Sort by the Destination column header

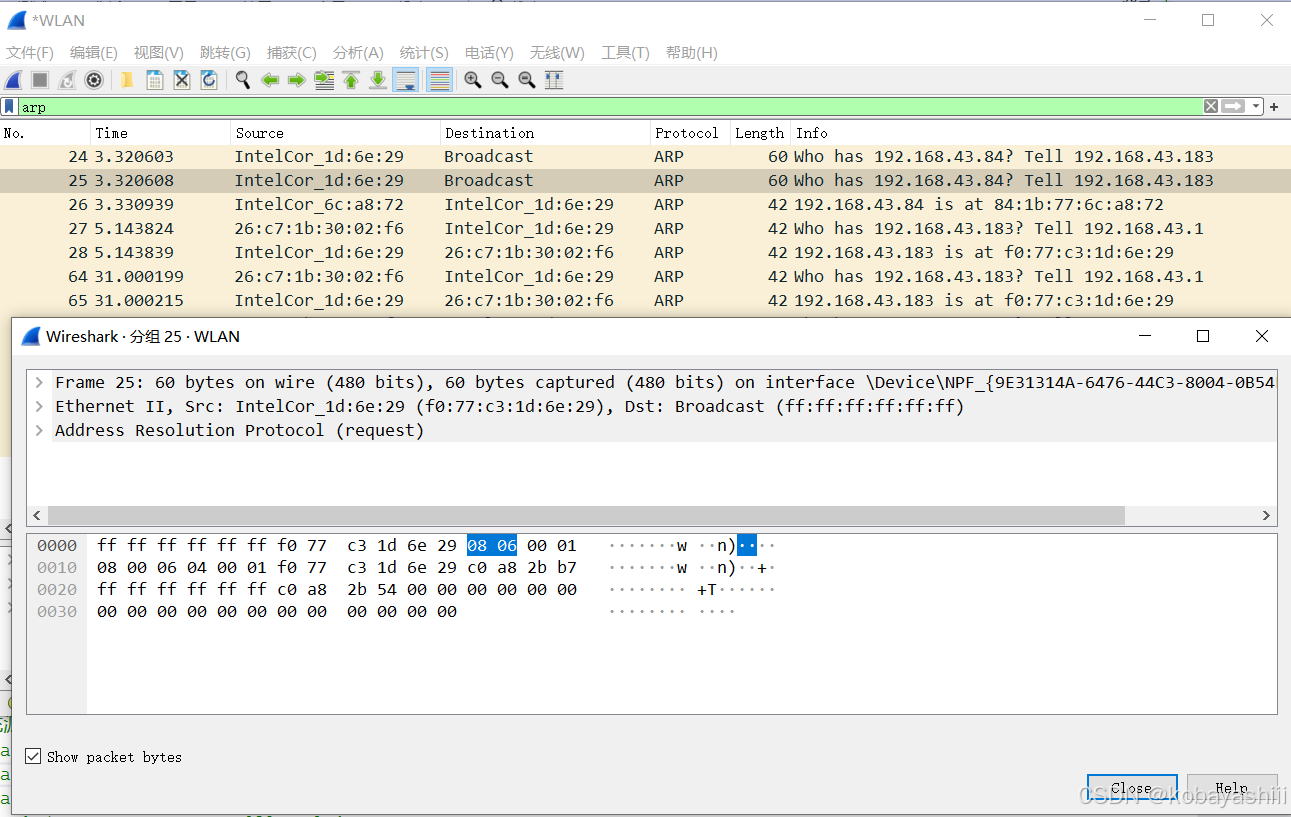[546, 133]
